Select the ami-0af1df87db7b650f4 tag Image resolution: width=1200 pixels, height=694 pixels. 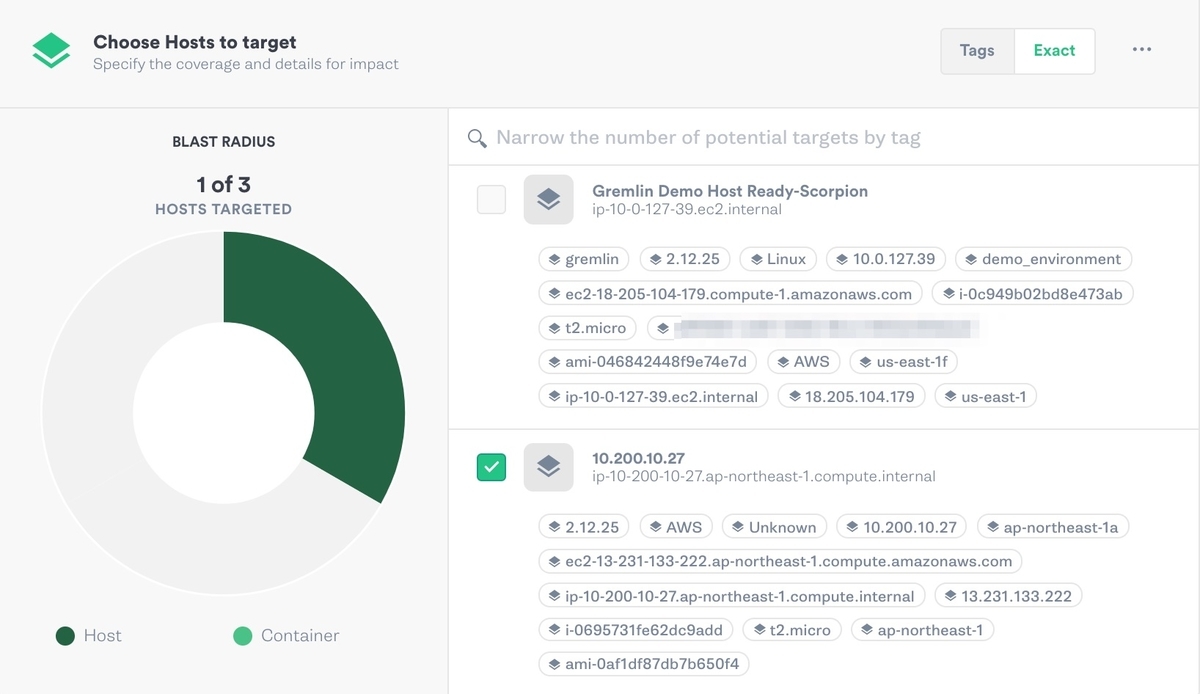pyautogui.click(x=643, y=664)
